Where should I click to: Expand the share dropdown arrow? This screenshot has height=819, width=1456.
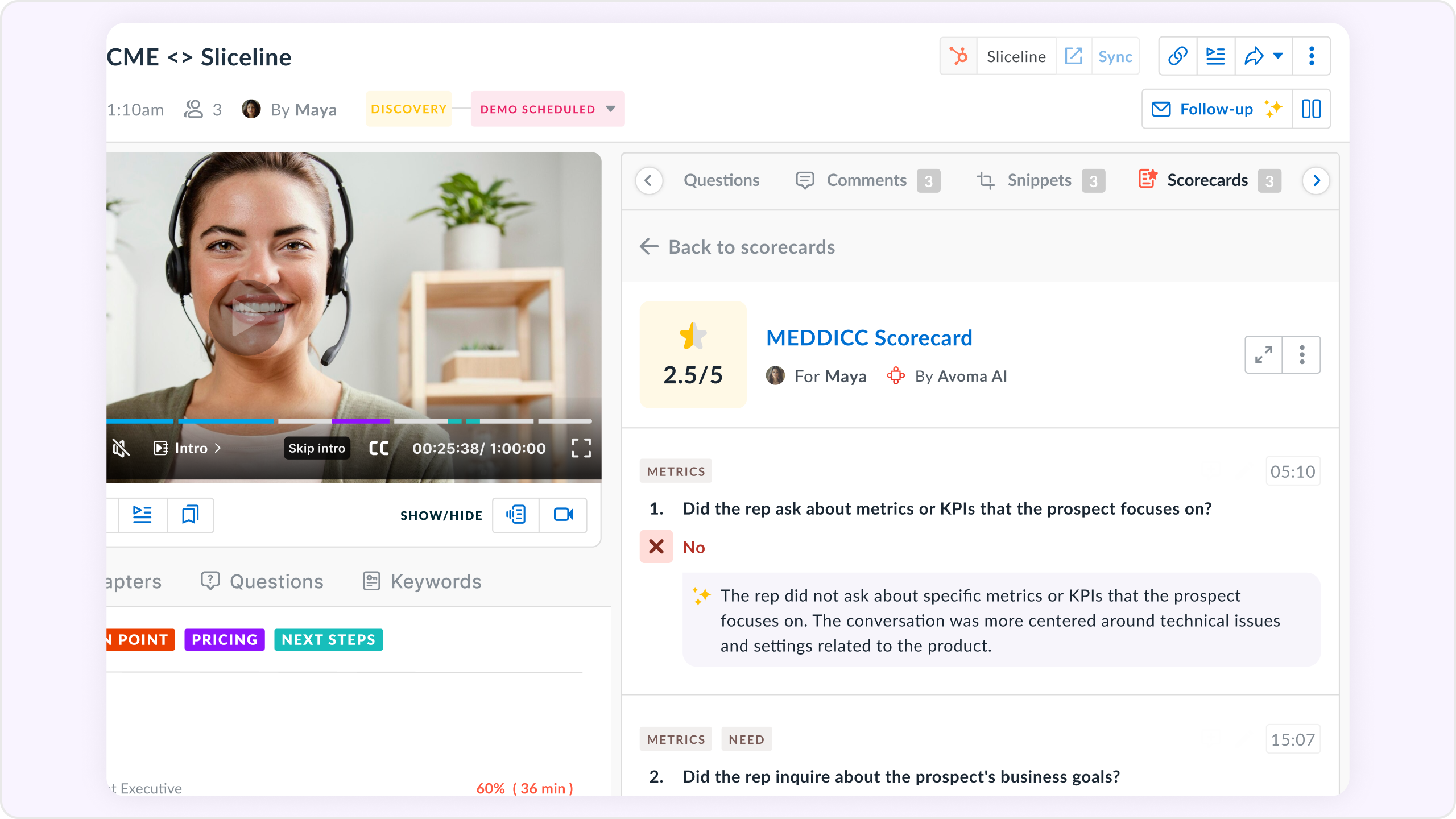(1278, 56)
